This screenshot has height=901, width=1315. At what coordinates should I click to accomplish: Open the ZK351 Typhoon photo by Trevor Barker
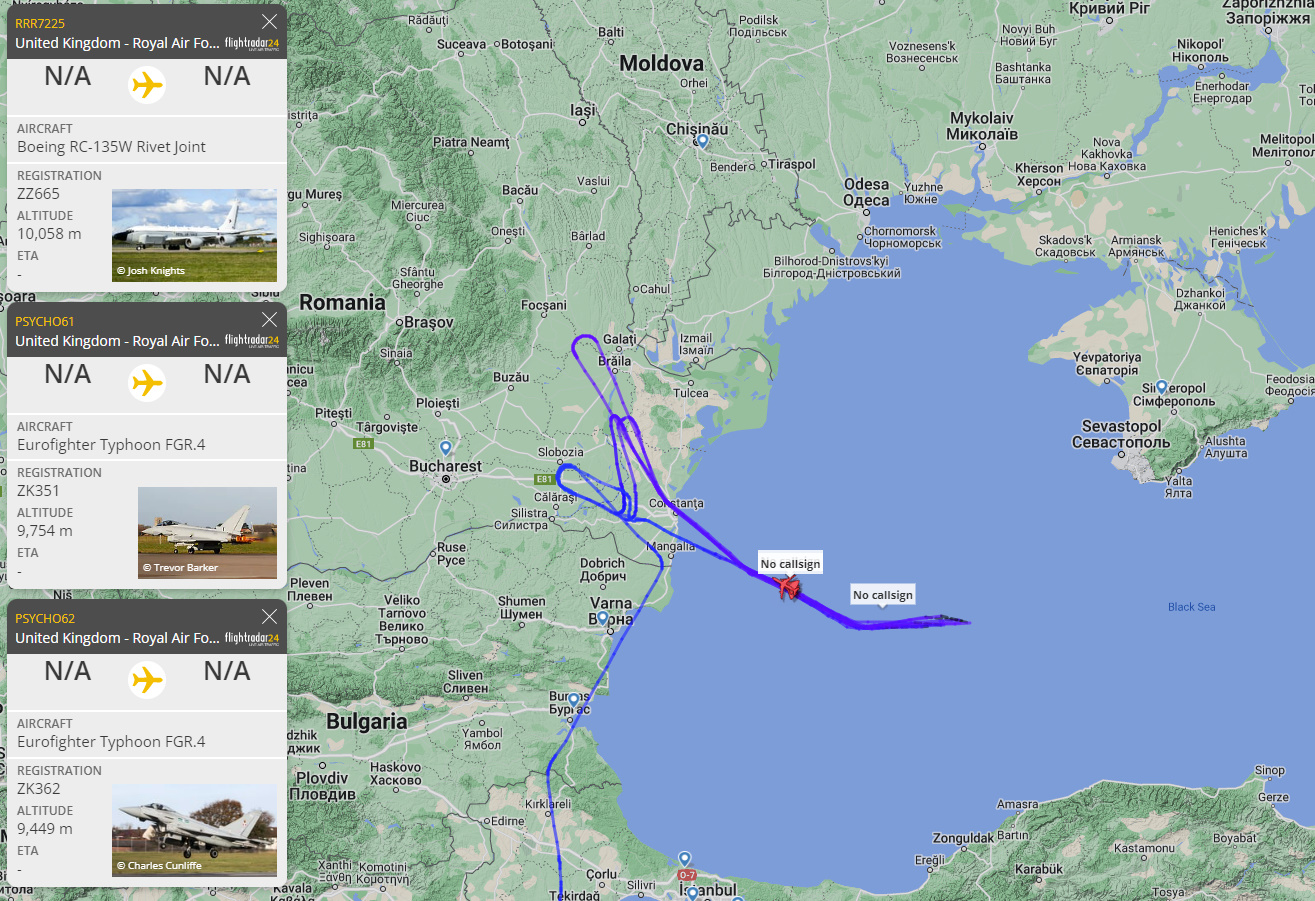click(x=207, y=533)
